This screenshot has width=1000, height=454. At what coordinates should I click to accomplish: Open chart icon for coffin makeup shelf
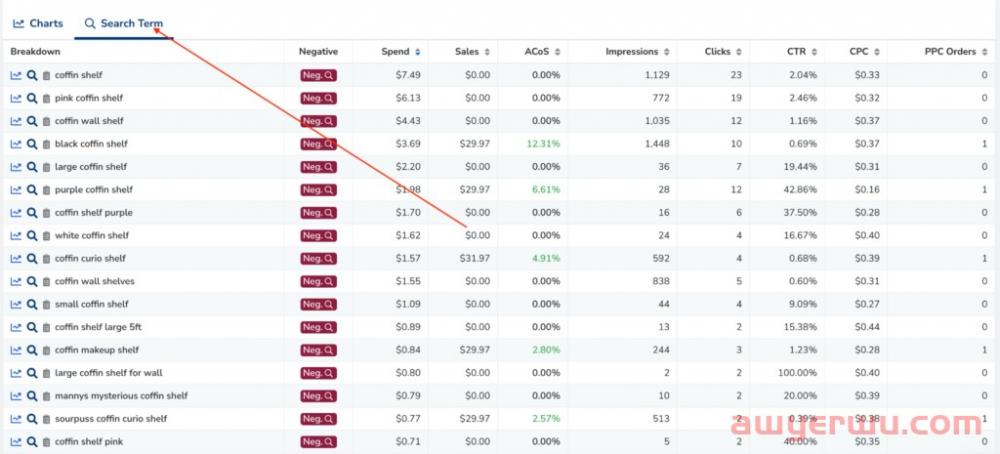pyautogui.click(x=16, y=350)
